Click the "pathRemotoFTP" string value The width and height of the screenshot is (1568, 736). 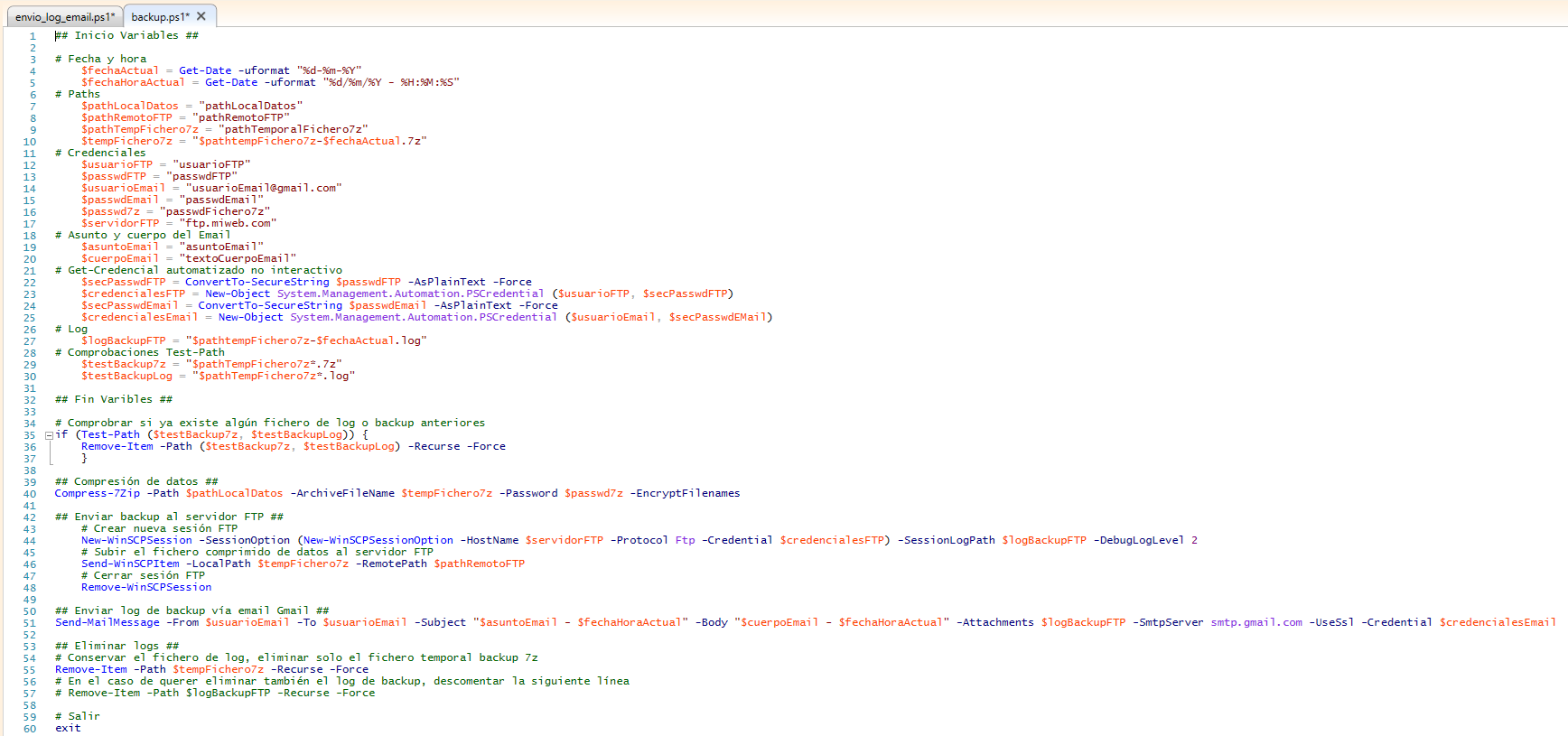point(241,118)
